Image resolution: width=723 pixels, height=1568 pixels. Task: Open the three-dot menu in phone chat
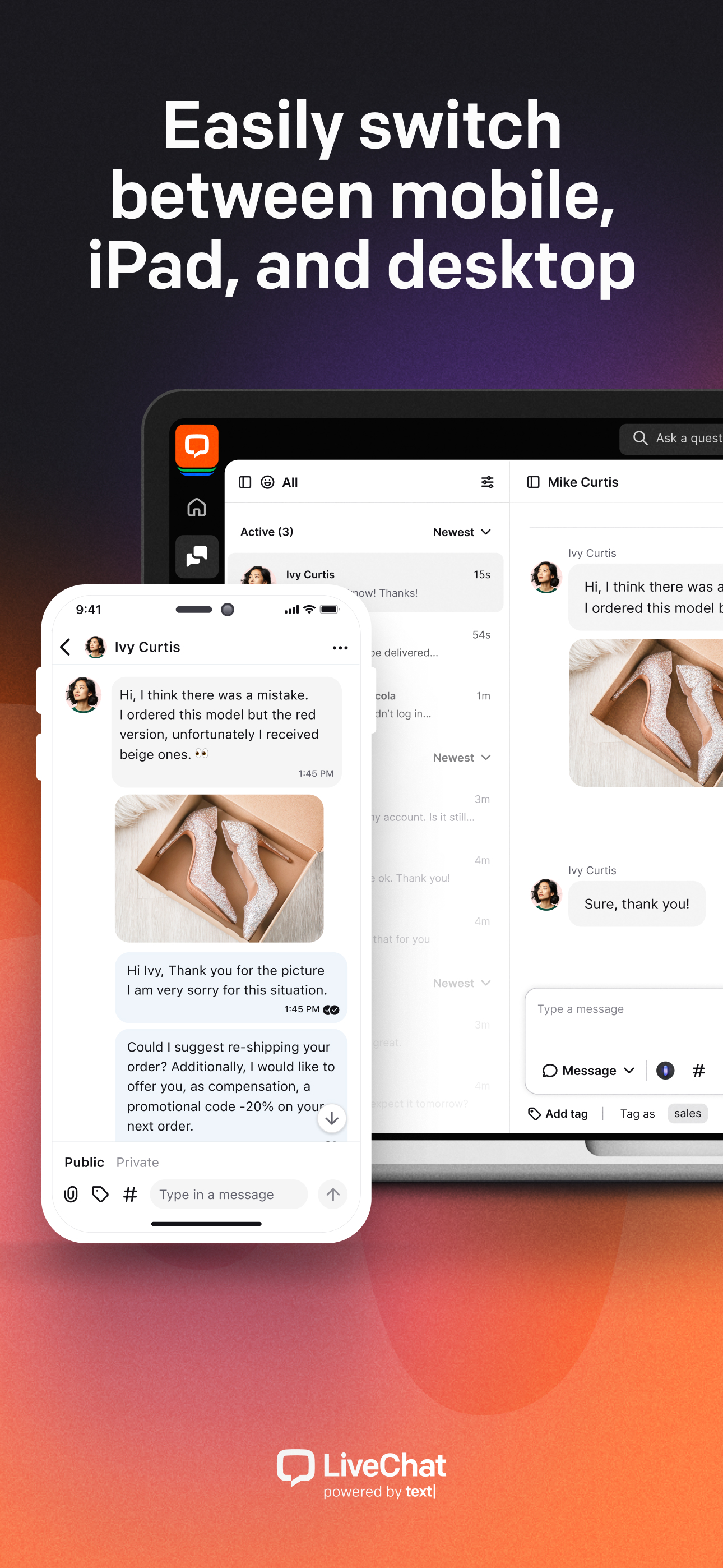[340, 648]
